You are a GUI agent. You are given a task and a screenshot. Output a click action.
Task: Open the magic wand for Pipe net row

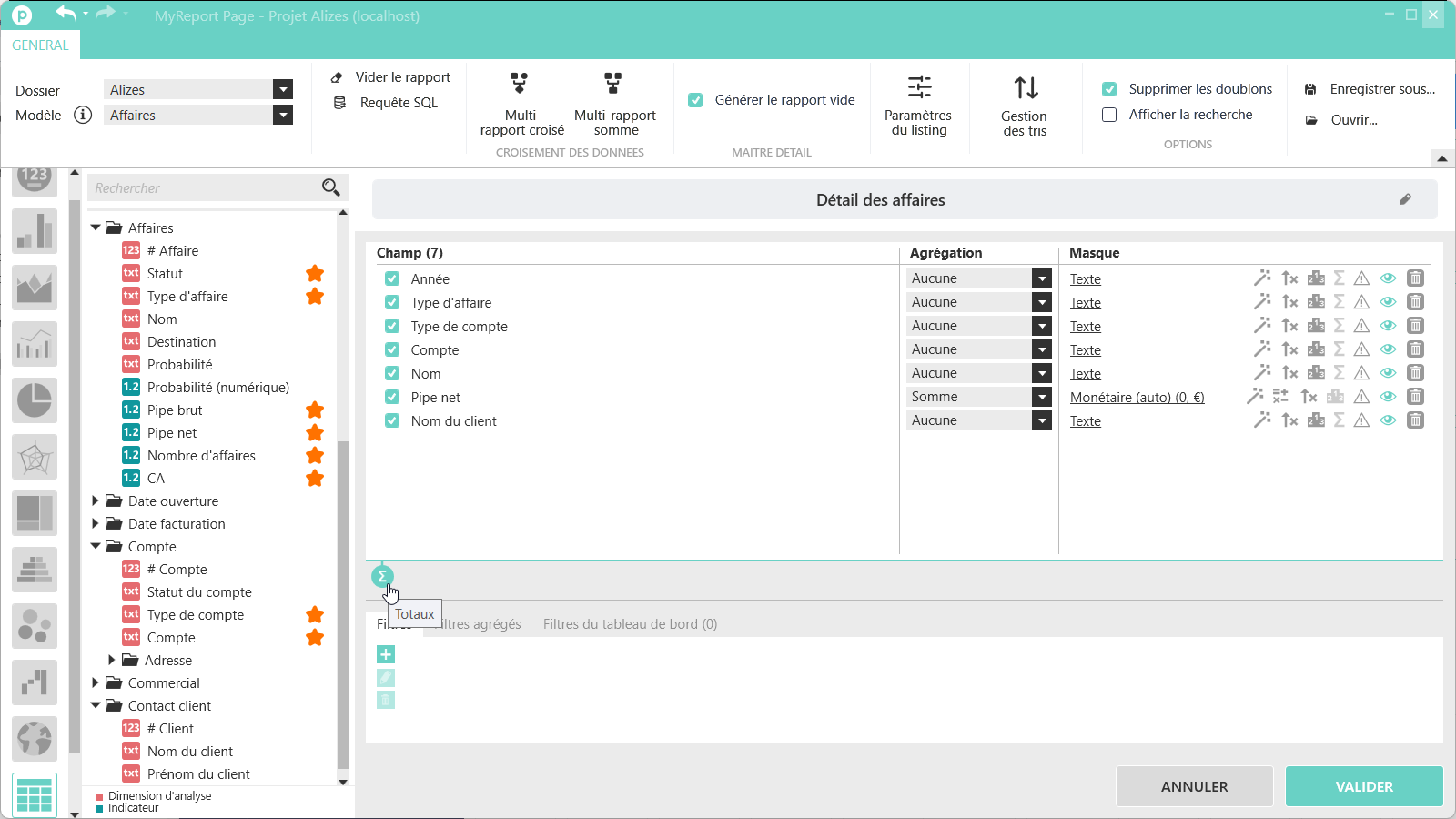pos(1255,396)
